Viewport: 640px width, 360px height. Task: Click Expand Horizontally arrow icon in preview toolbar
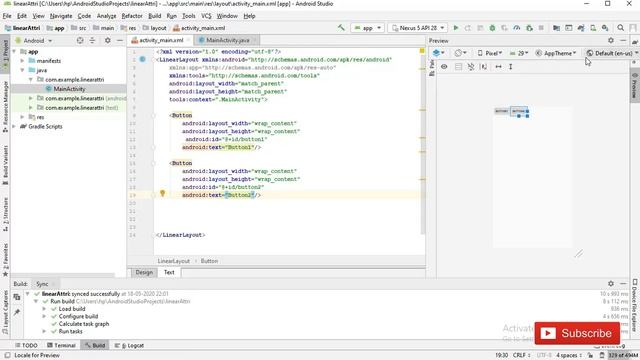click(498, 67)
